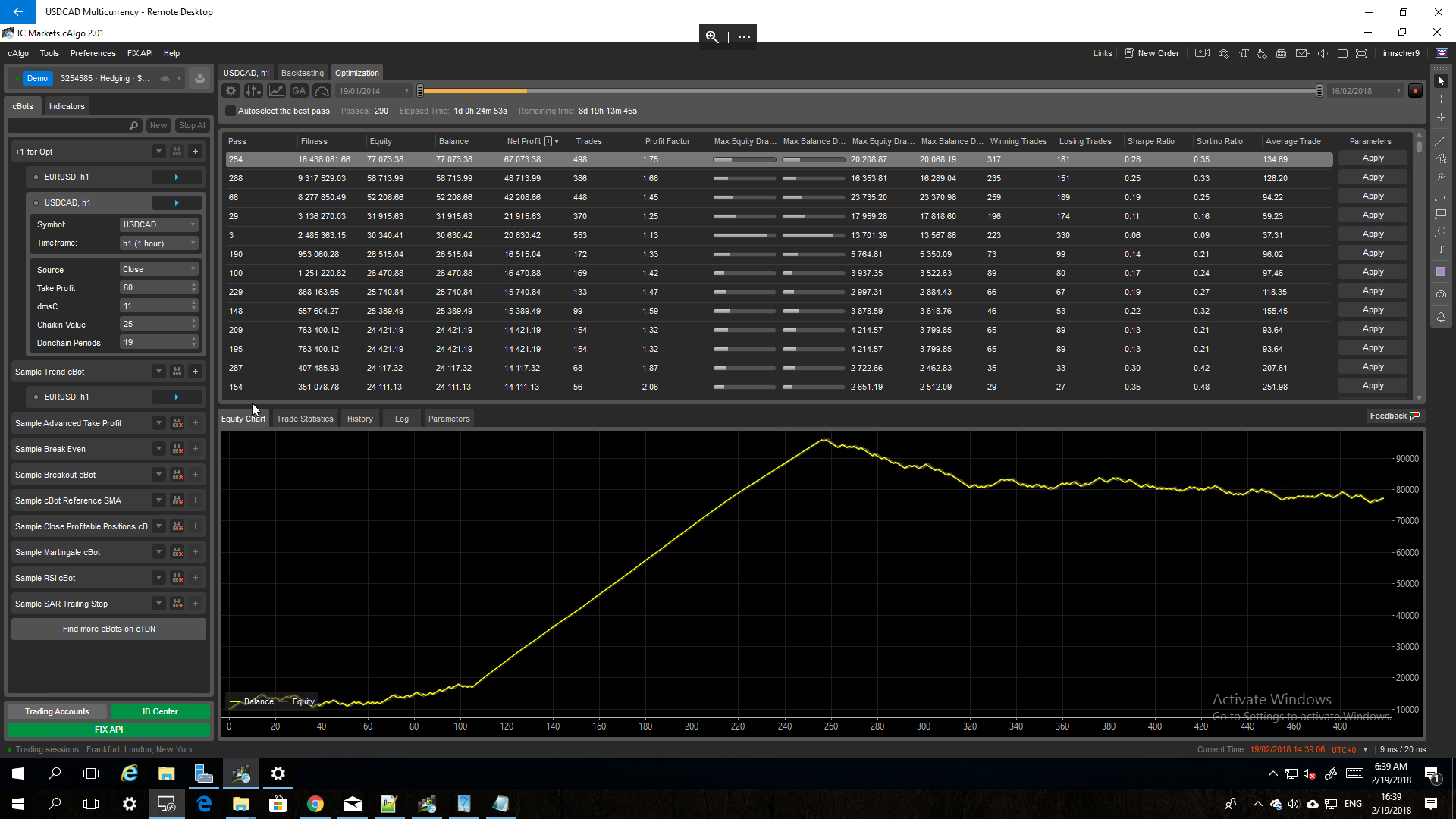The image size is (1456, 819).
Task: Select the text drawing tool
Action: tap(1441, 249)
